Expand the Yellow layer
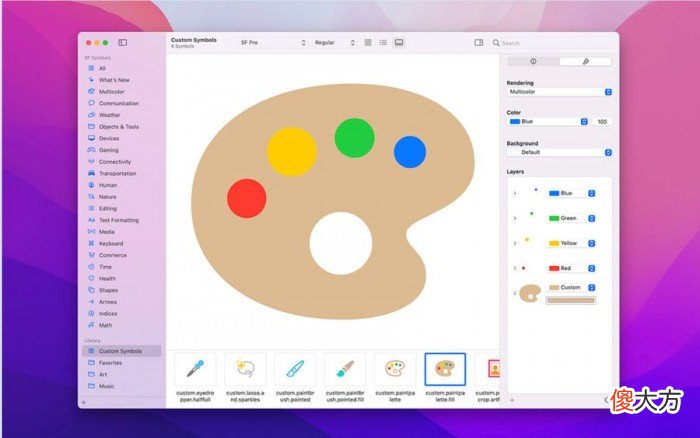The height and width of the screenshot is (438, 700). tap(515, 243)
